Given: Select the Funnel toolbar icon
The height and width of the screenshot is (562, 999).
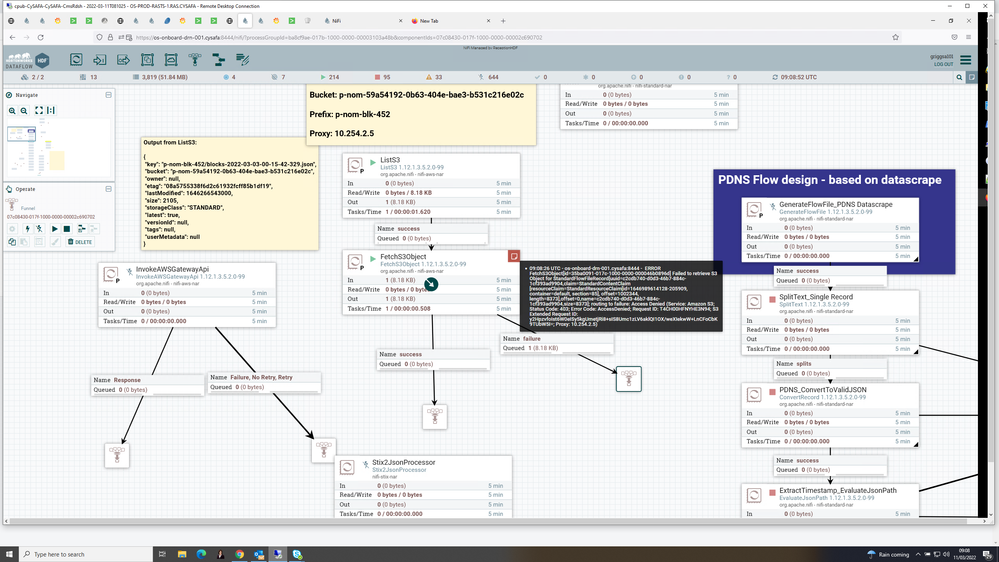Looking at the screenshot, I should (195, 59).
